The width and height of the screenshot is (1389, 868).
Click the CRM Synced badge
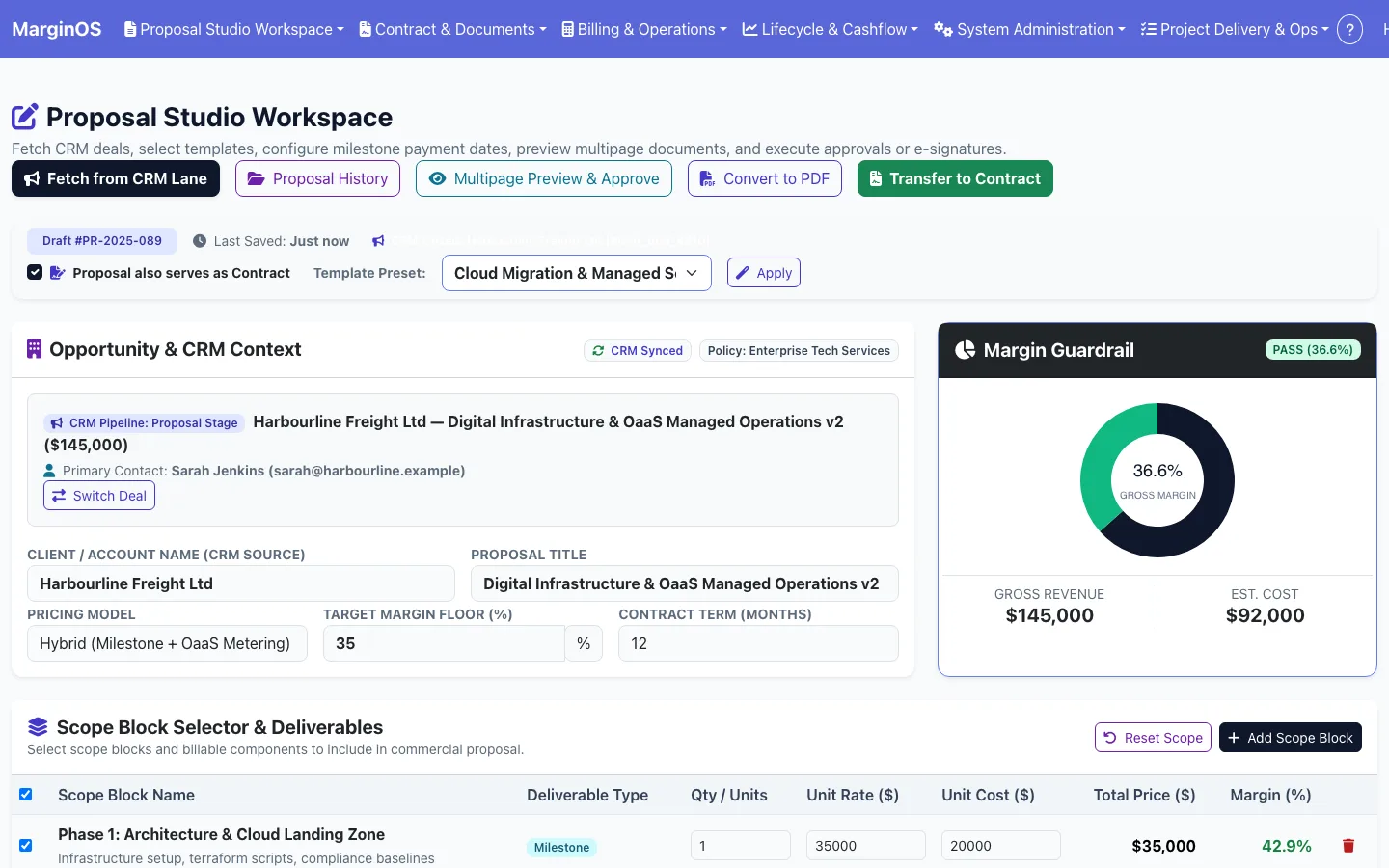tap(638, 351)
